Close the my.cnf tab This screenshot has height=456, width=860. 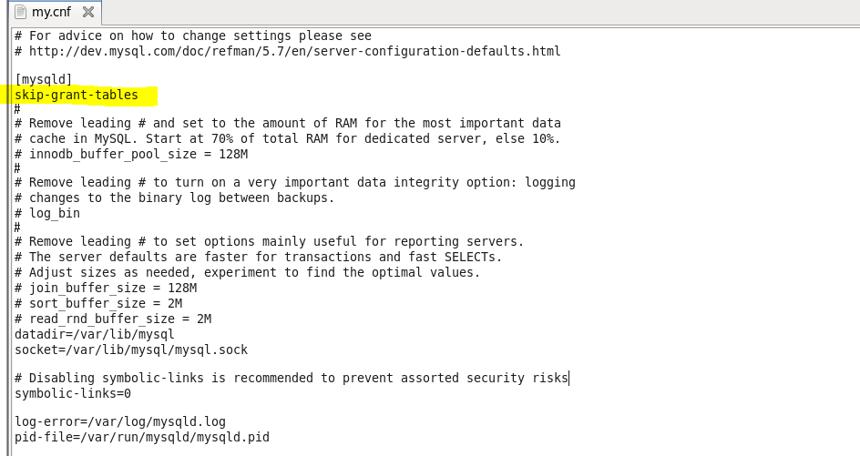[x=88, y=12]
